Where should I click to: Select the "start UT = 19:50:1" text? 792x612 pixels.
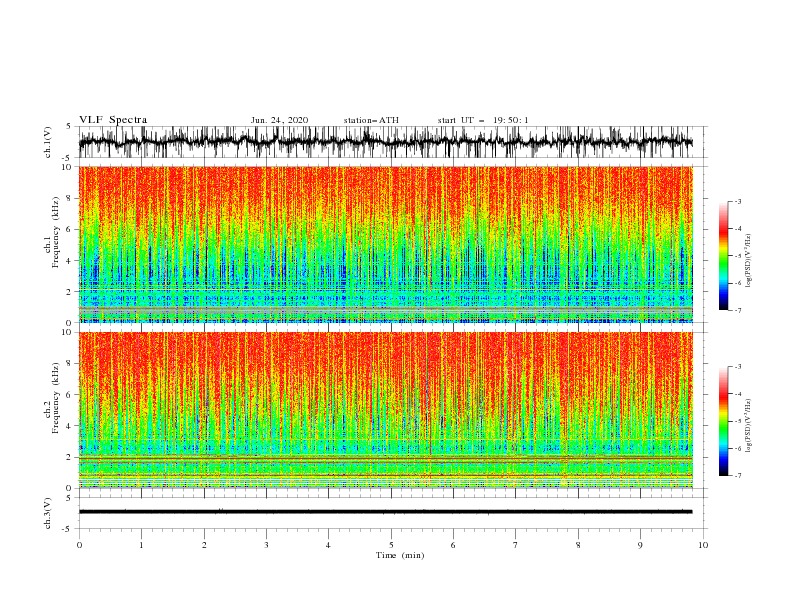click(483, 120)
